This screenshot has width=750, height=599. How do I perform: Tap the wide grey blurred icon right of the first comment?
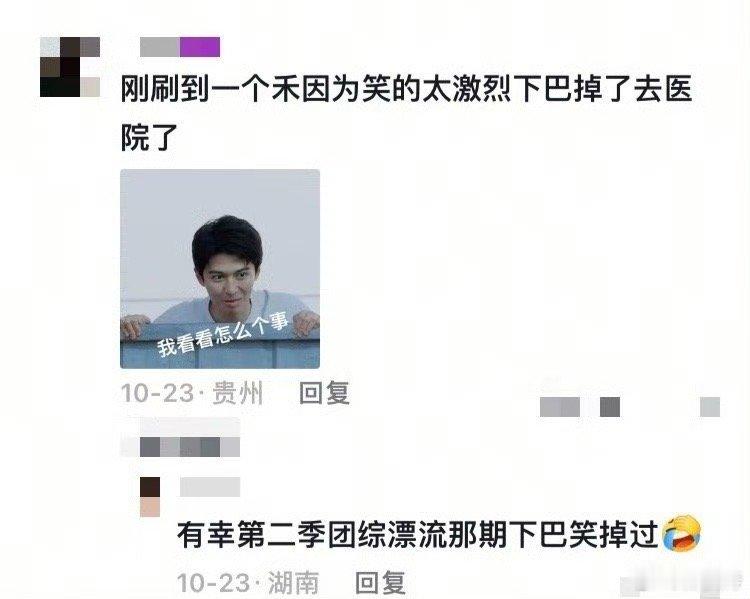click(x=560, y=407)
